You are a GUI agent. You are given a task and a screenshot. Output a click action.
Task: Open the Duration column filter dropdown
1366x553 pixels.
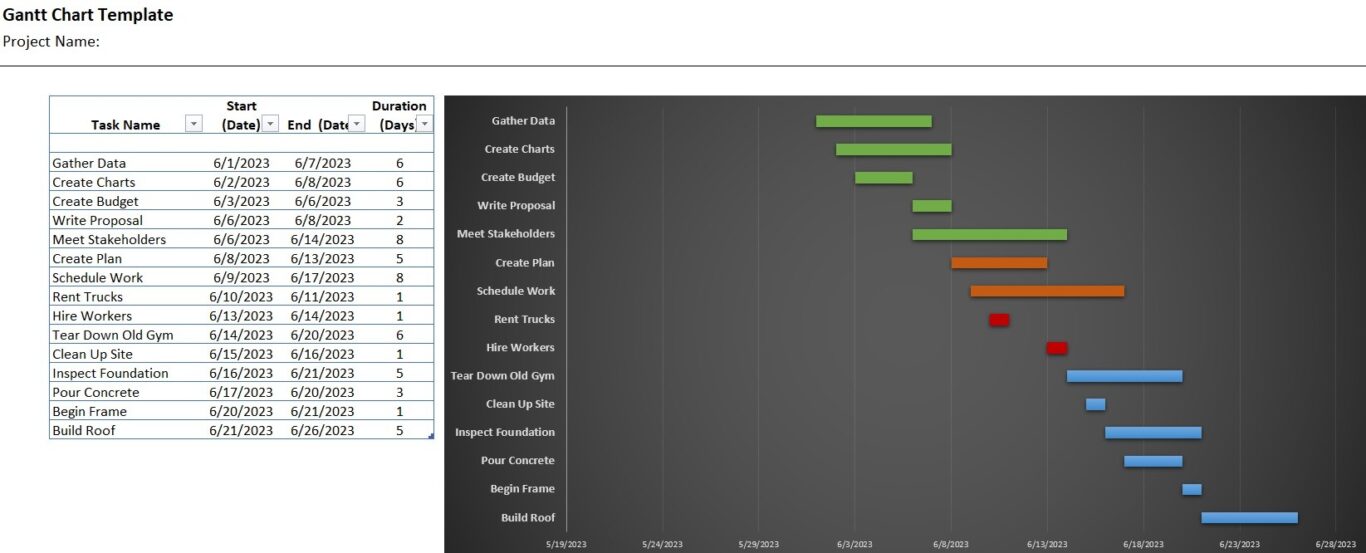point(425,124)
